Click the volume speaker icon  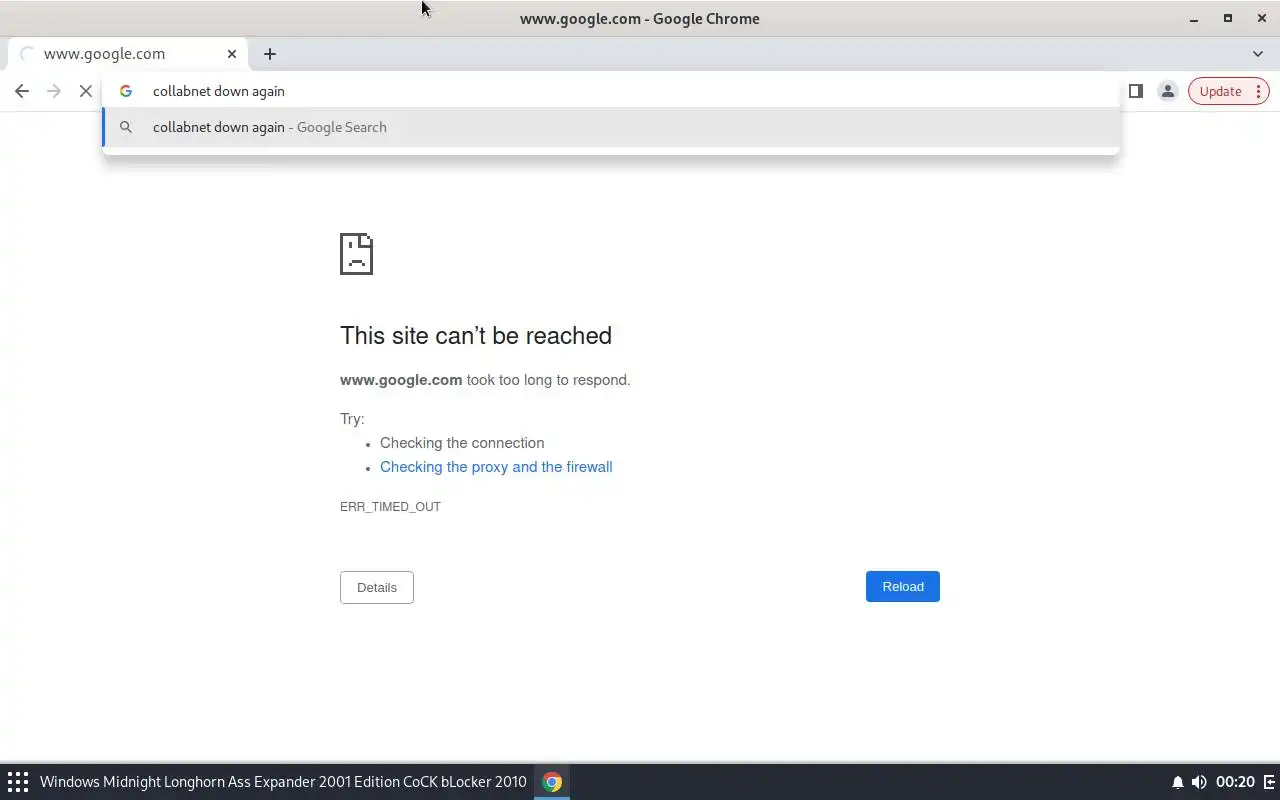pyautogui.click(x=1199, y=782)
